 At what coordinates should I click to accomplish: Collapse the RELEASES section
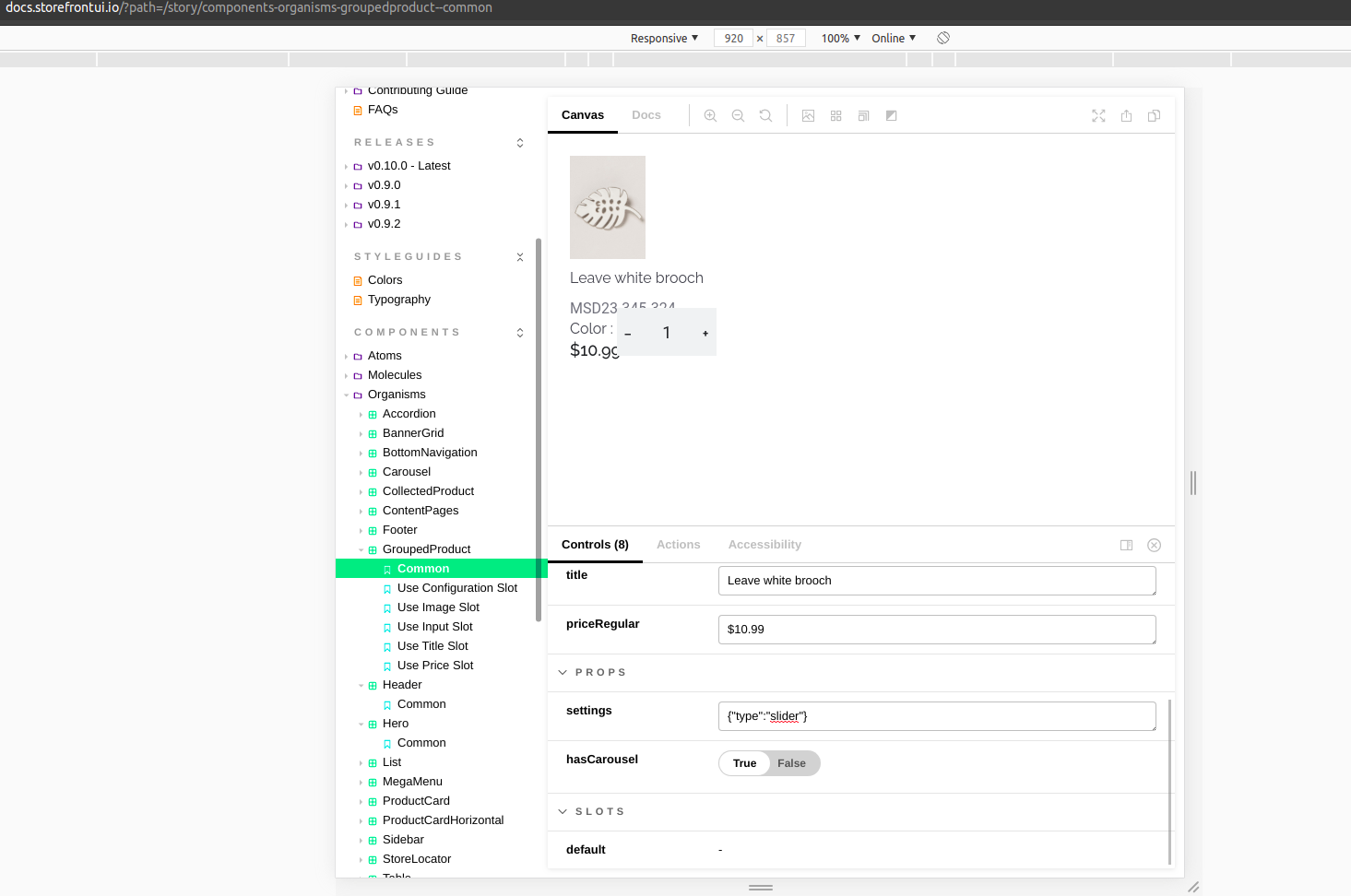tap(520, 143)
